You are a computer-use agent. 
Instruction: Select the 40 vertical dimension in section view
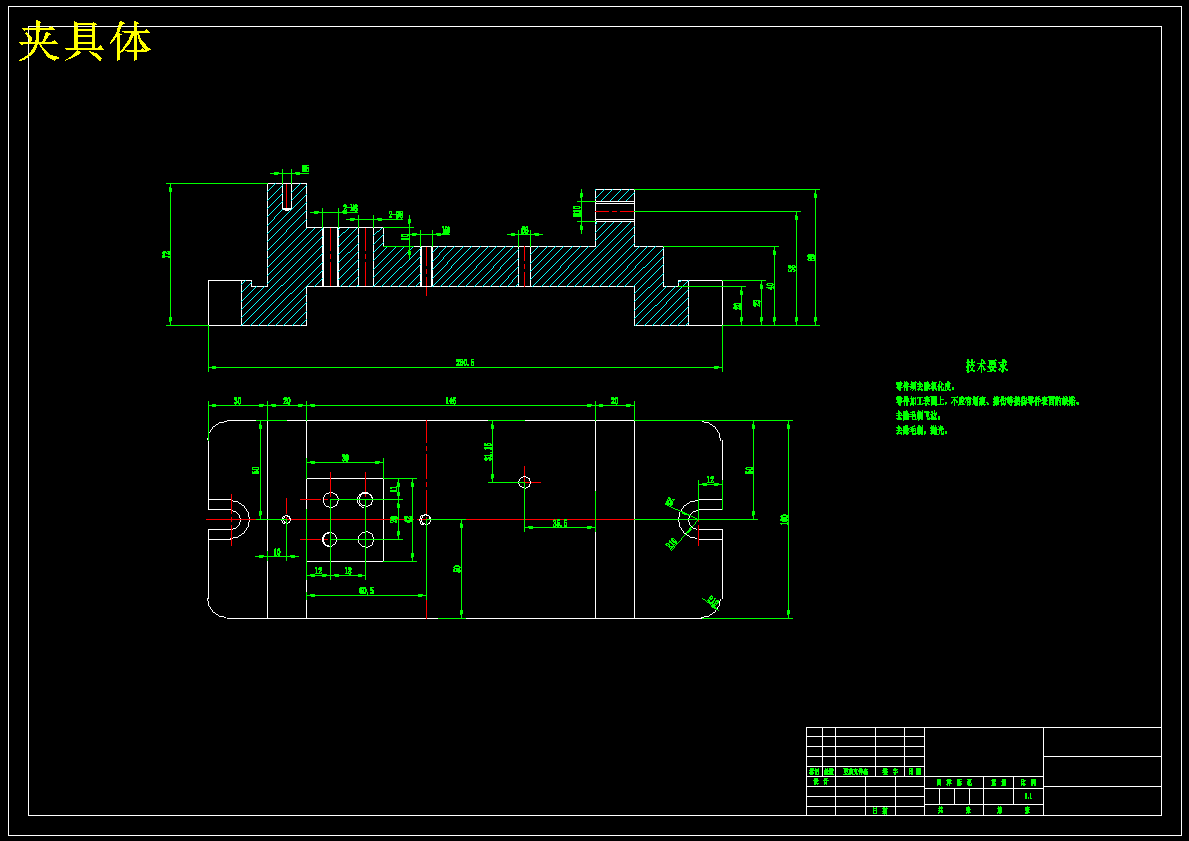click(x=770, y=287)
